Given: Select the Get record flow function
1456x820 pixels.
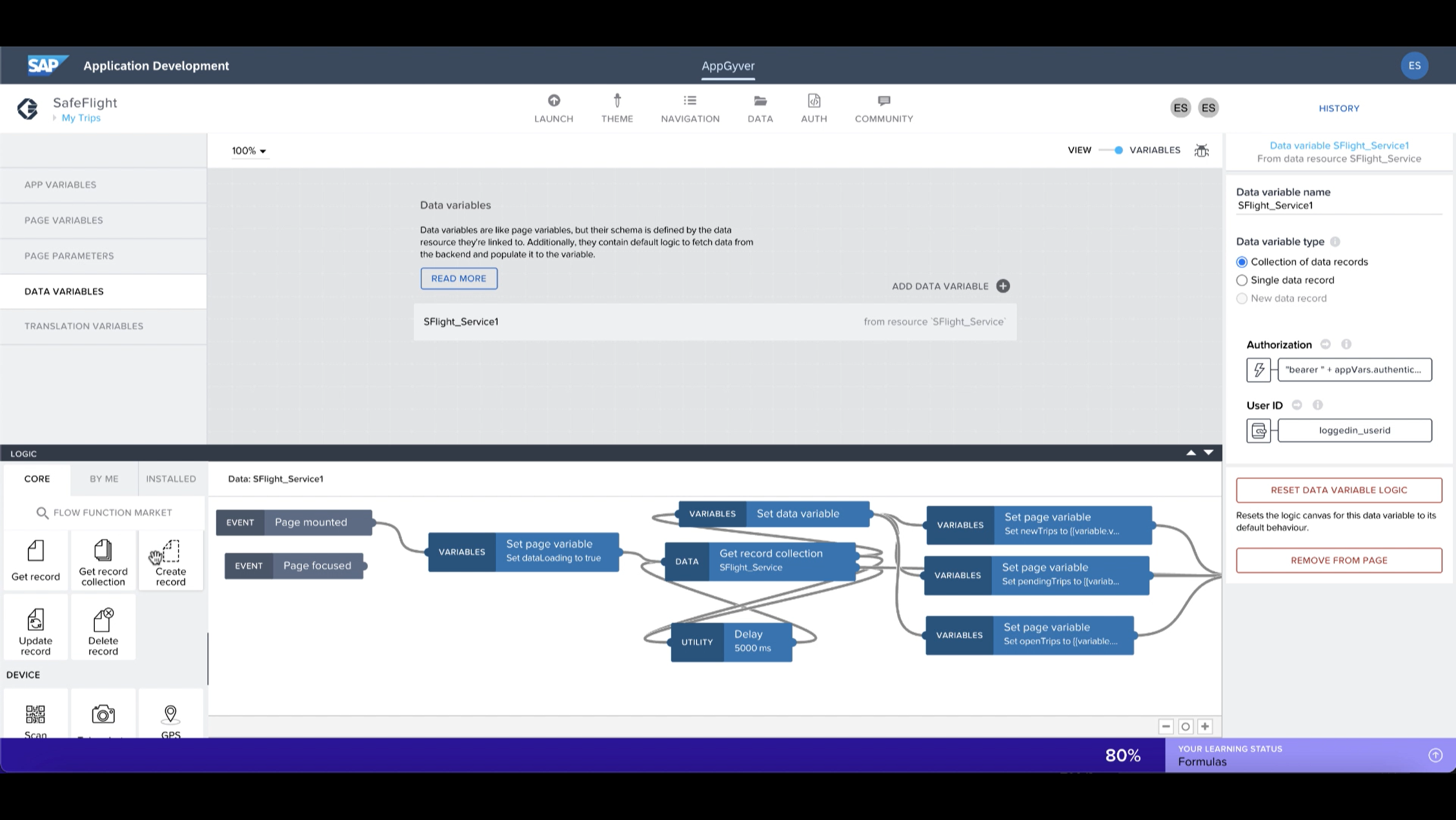Looking at the screenshot, I should (x=35, y=560).
